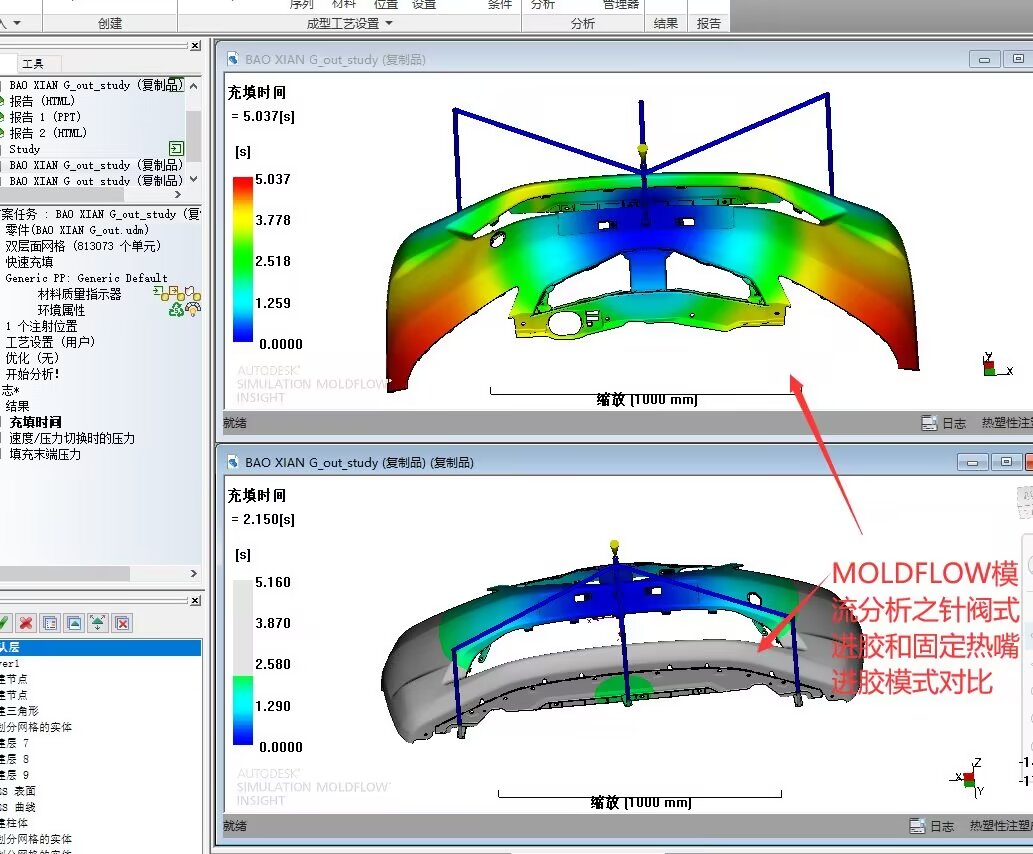Click the expand layer icon with green arrows
The width and height of the screenshot is (1033, 854).
98,623
